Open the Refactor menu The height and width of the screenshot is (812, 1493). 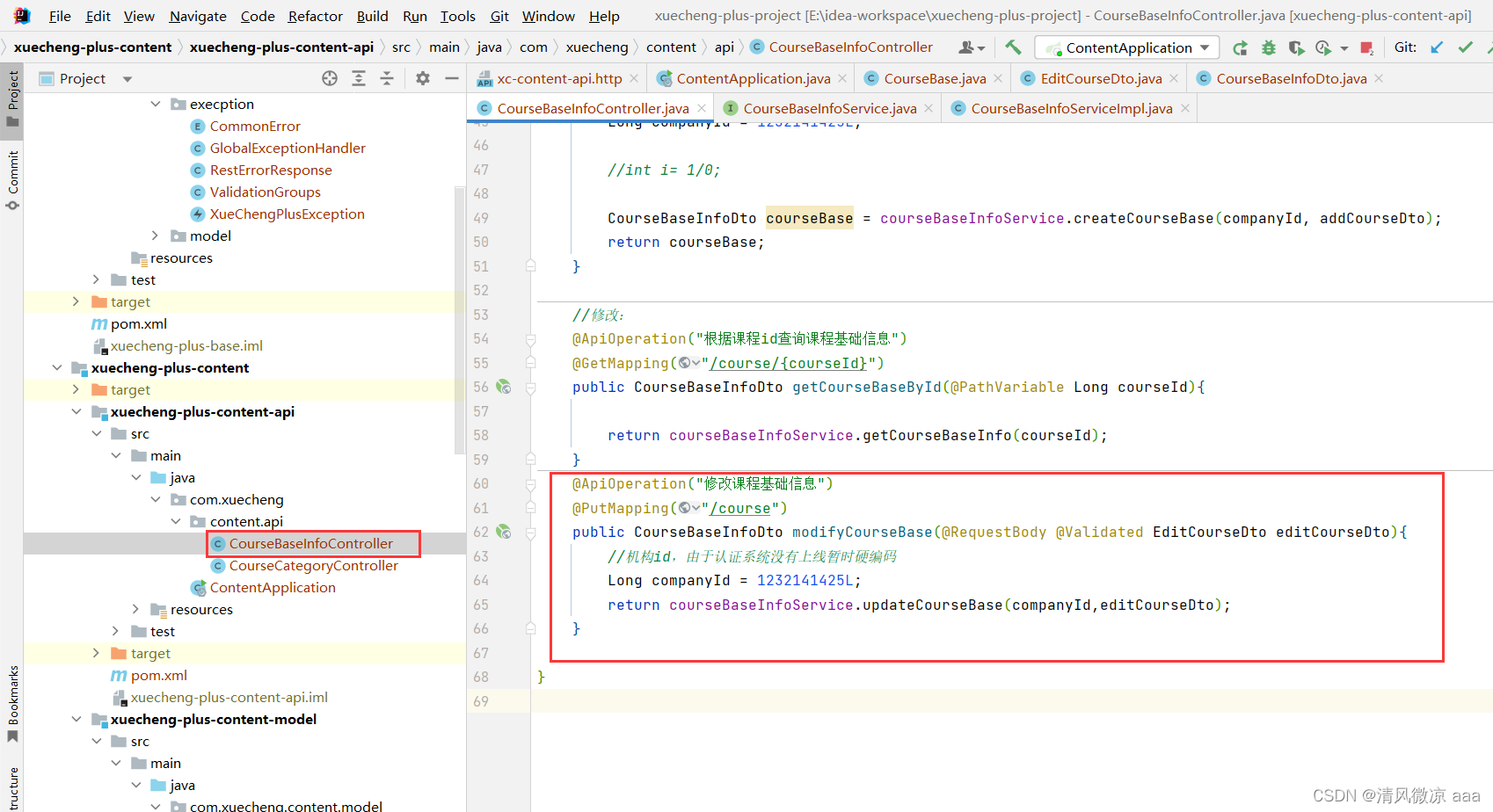315,16
